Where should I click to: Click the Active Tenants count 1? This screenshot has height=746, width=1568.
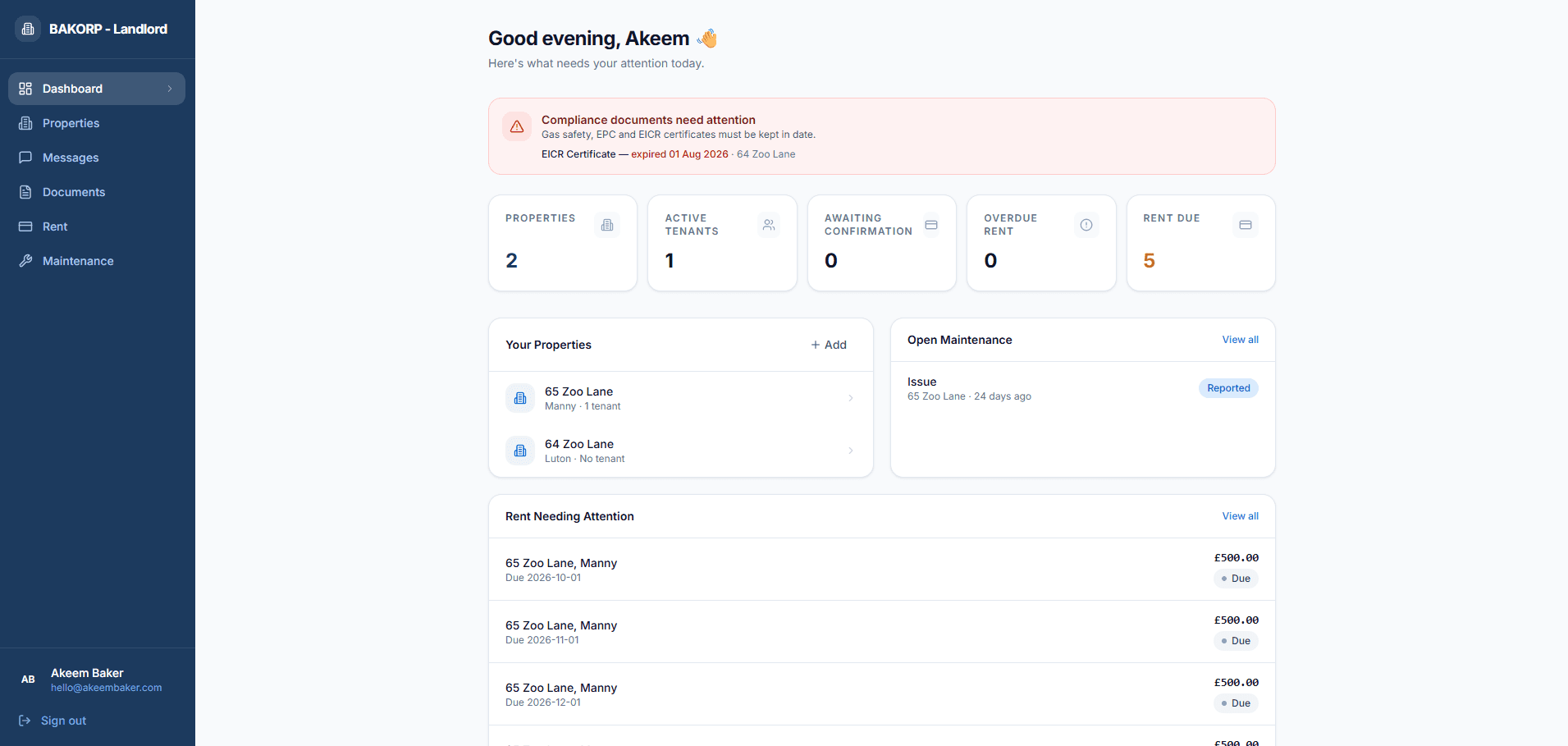point(670,261)
